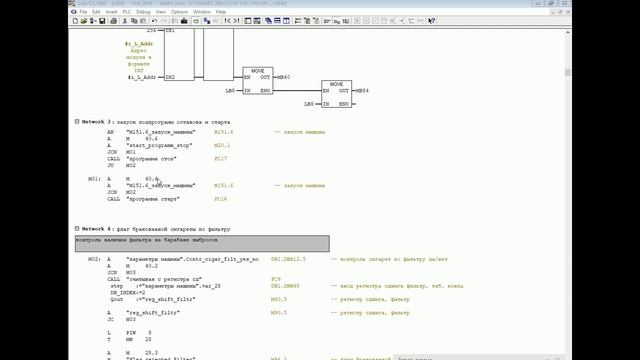Screen dimensions: 640x360
Task: Click the #i_L_Addr input at IN2
Action: point(142,77)
